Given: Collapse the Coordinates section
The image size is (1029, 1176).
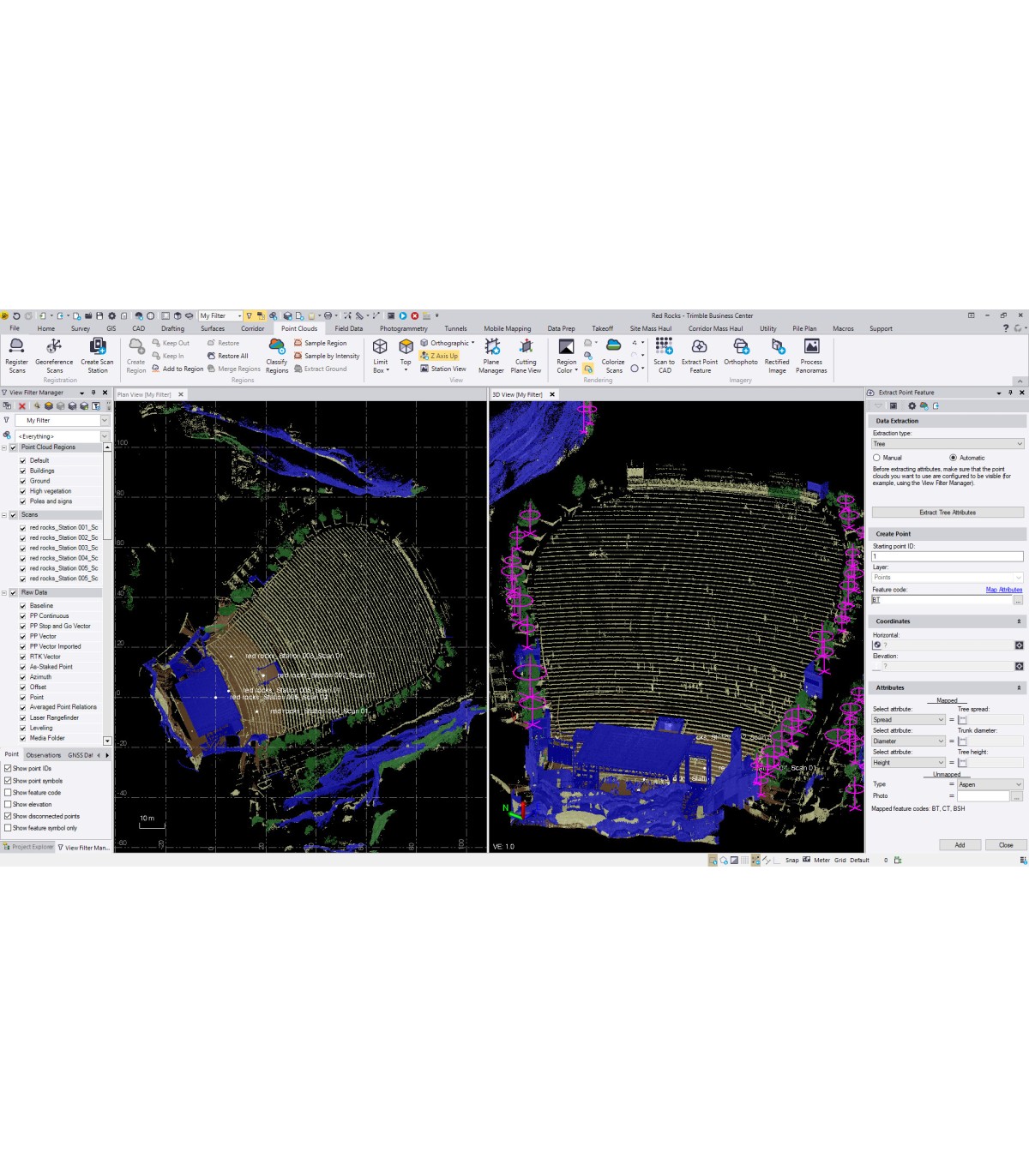Looking at the screenshot, I should click(x=1019, y=621).
